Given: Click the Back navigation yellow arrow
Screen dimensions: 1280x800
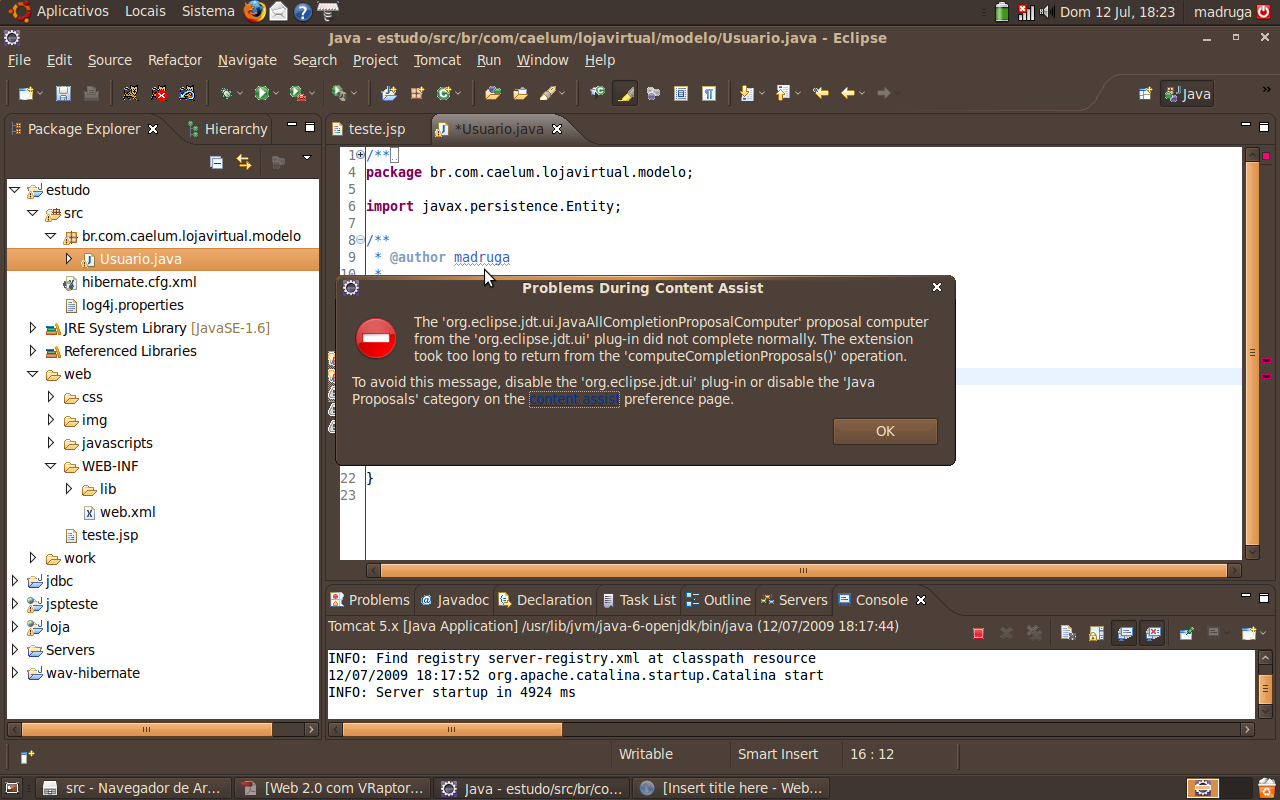Looking at the screenshot, I should tap(848, 93).
